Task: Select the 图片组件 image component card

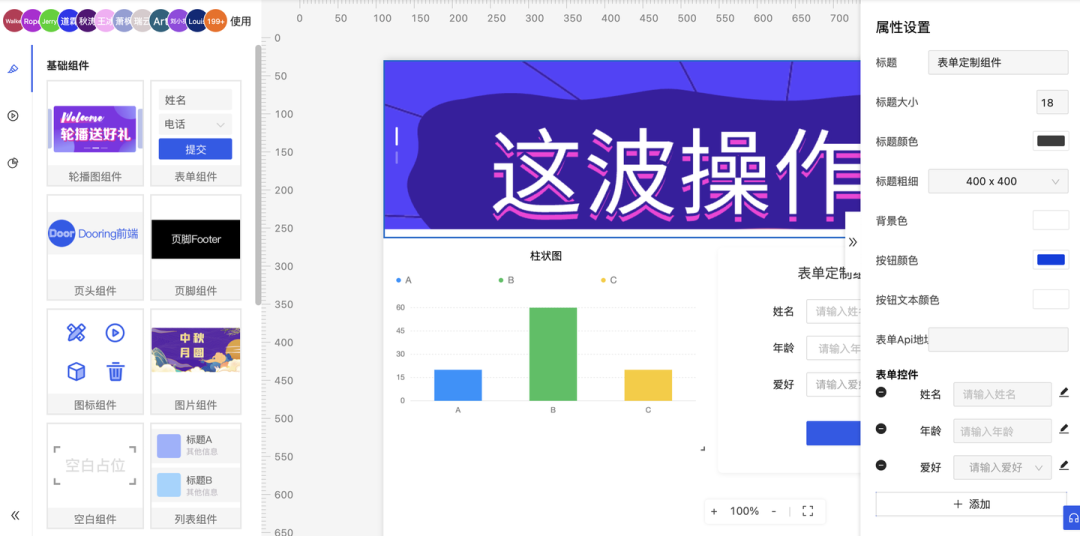Action: (x=196, y=362)
